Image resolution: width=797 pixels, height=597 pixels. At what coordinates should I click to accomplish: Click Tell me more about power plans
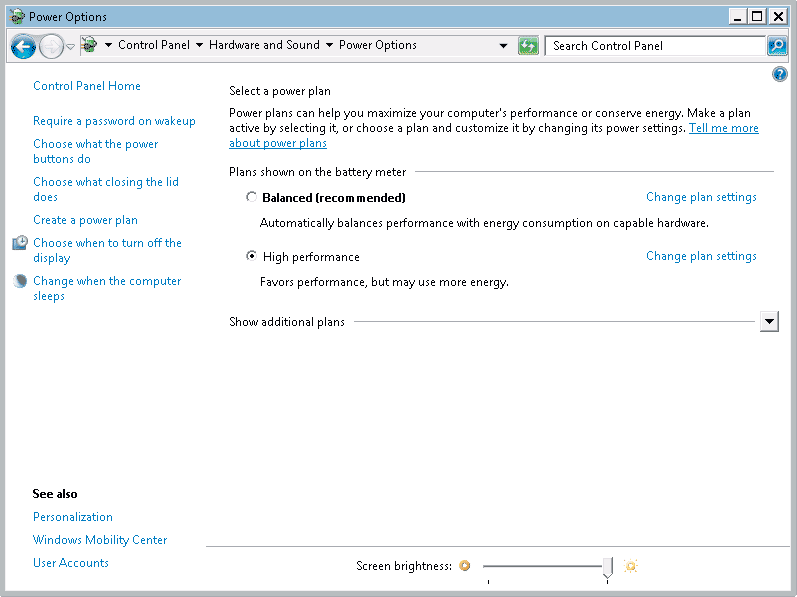723,128
